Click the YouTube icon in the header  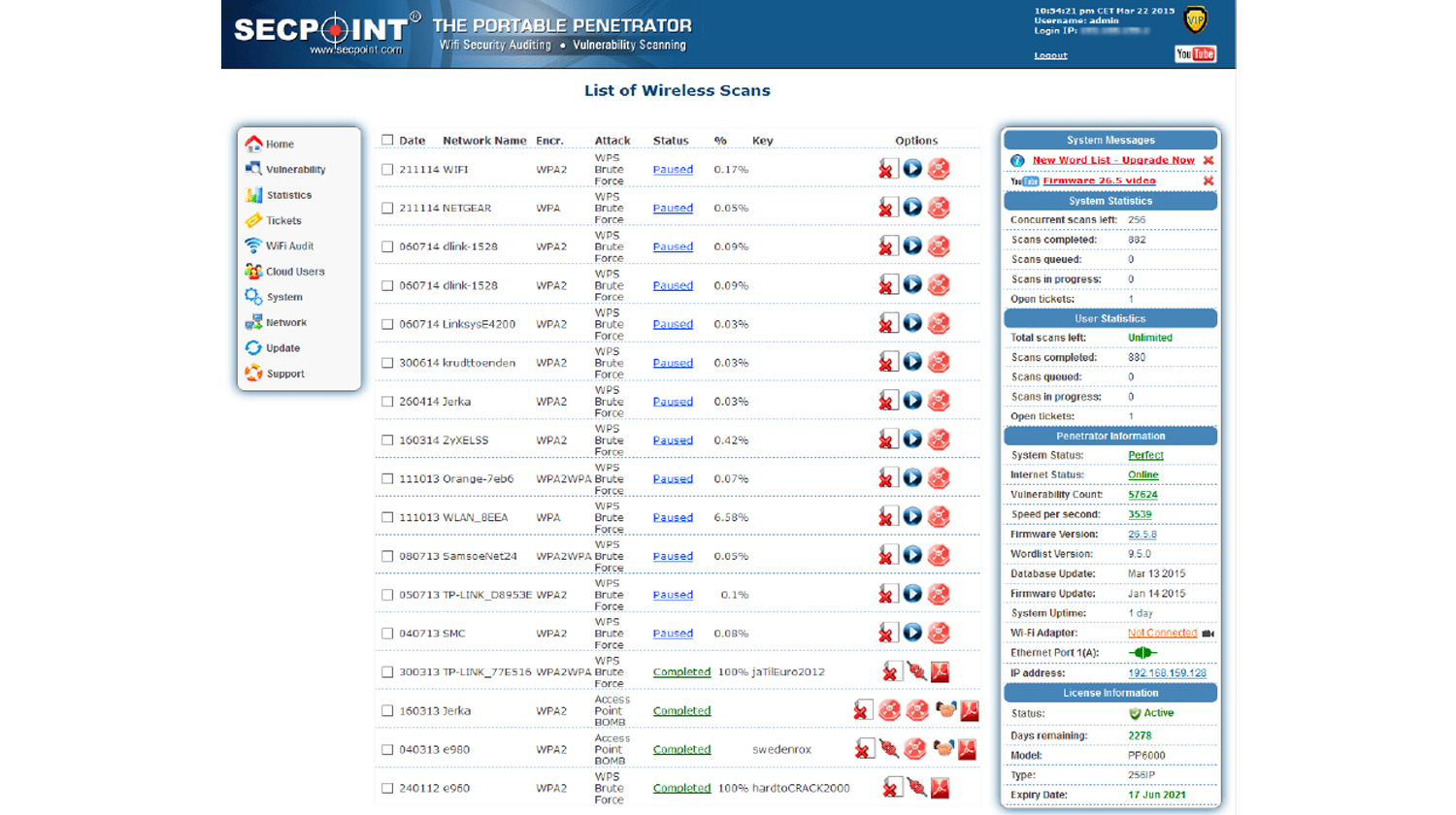click(1195, 54)
